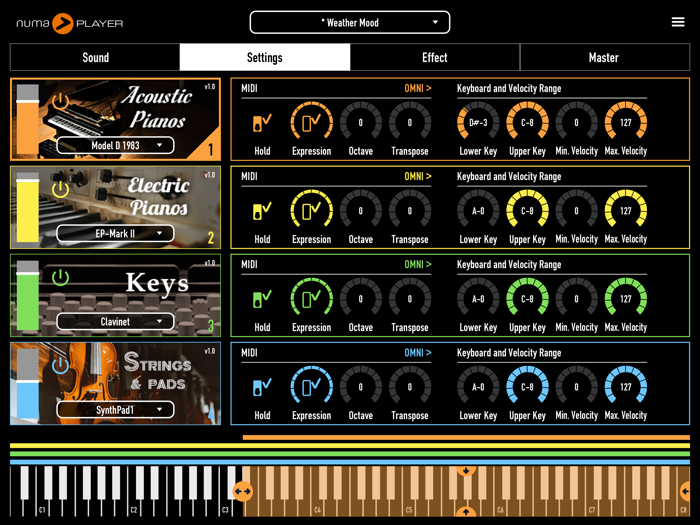Click Electric Pianos yellow volume slider
The width and height of the screenshot is (700, 525).
pos(28,207)
